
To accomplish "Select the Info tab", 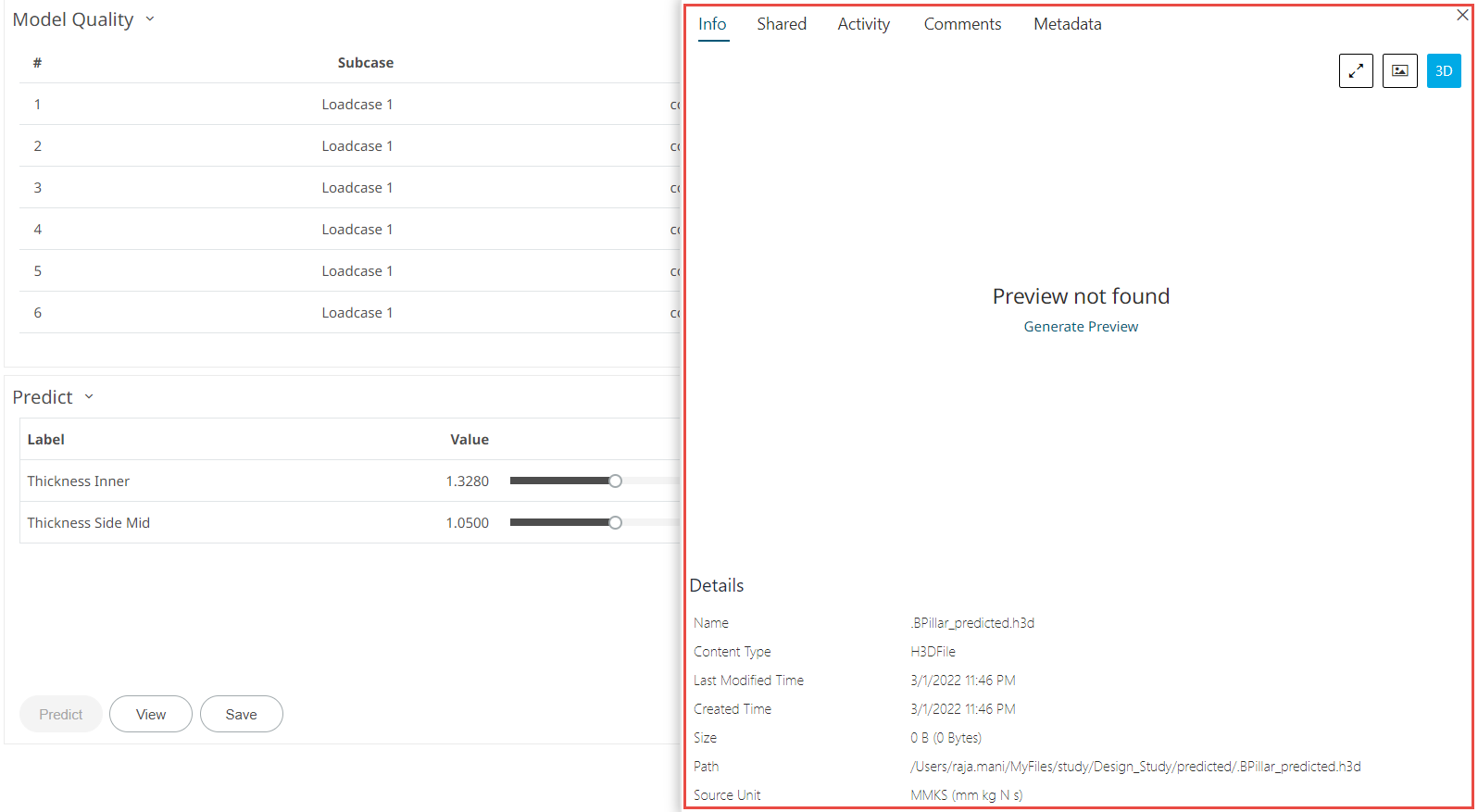I will (x=712, y=24).
